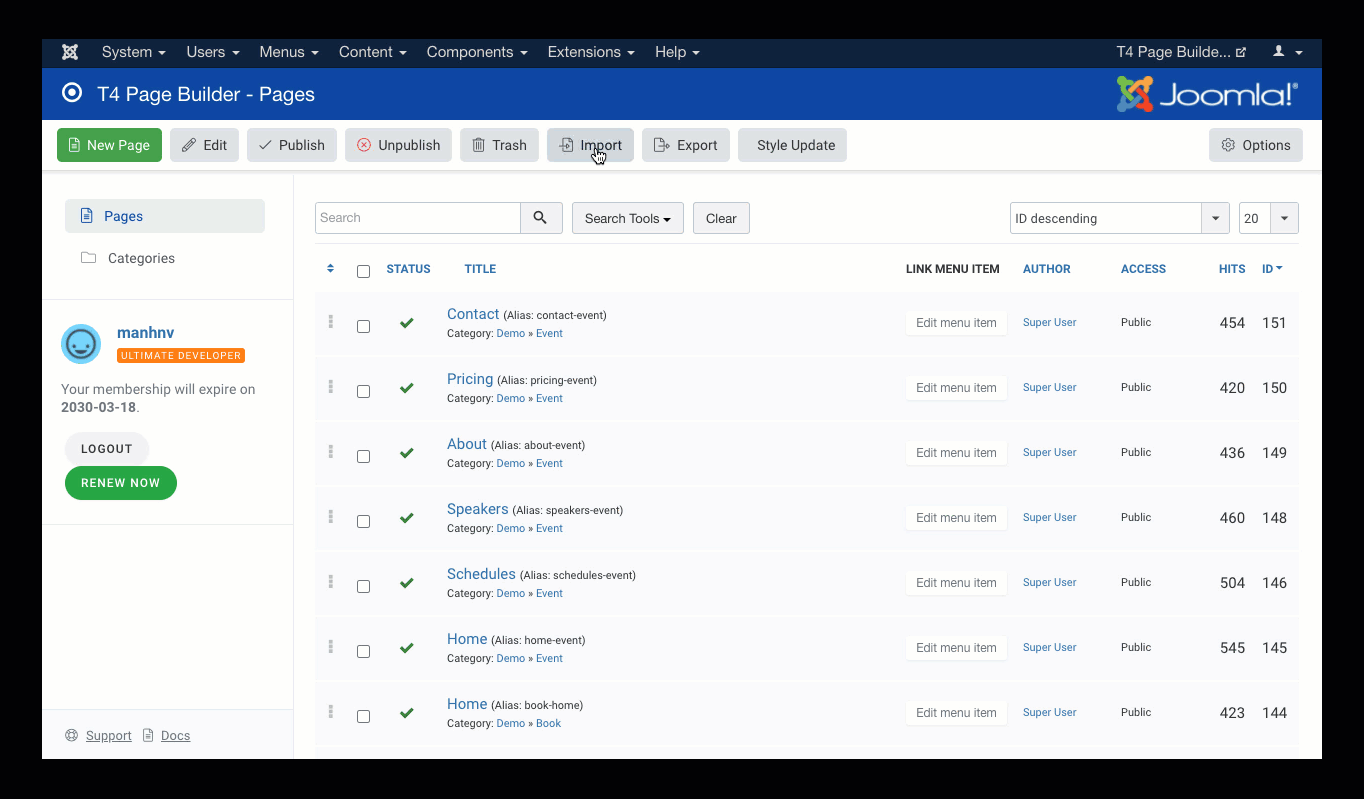Click Edit menu item for Pricing row
The height and width of the screenshot is (799, 1364).
[x=956, y=388]
